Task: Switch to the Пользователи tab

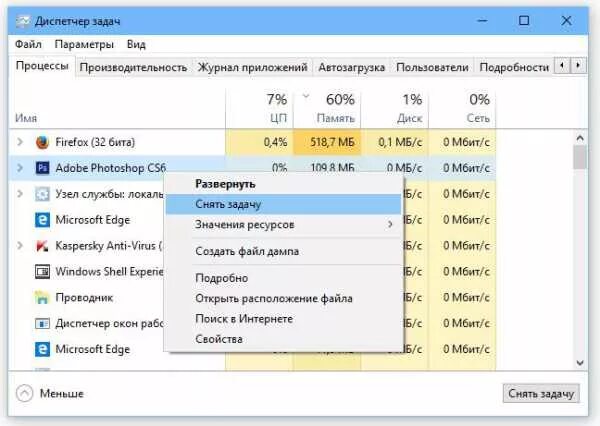Action: click(432, 67)
